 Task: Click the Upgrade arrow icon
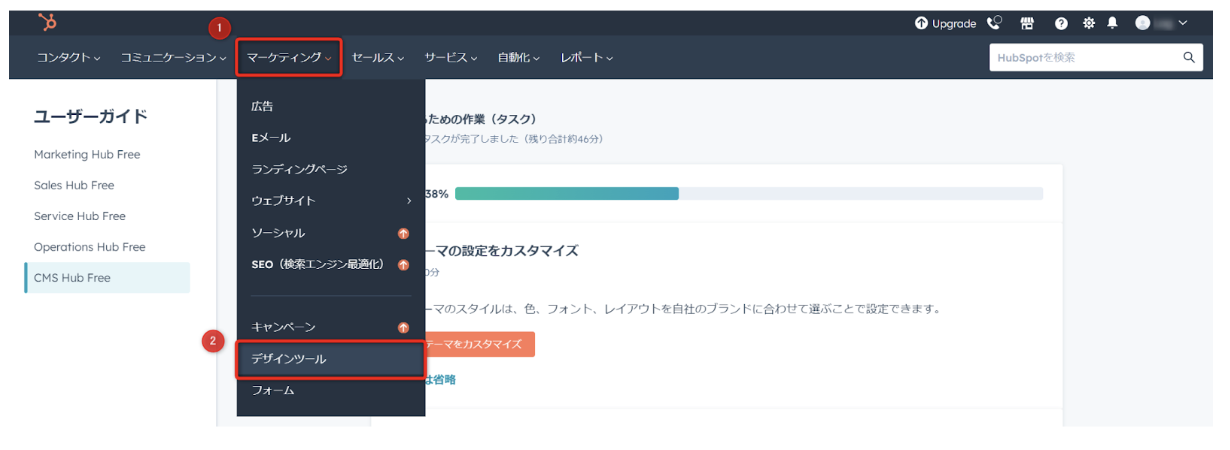click(x=921, y=23)
